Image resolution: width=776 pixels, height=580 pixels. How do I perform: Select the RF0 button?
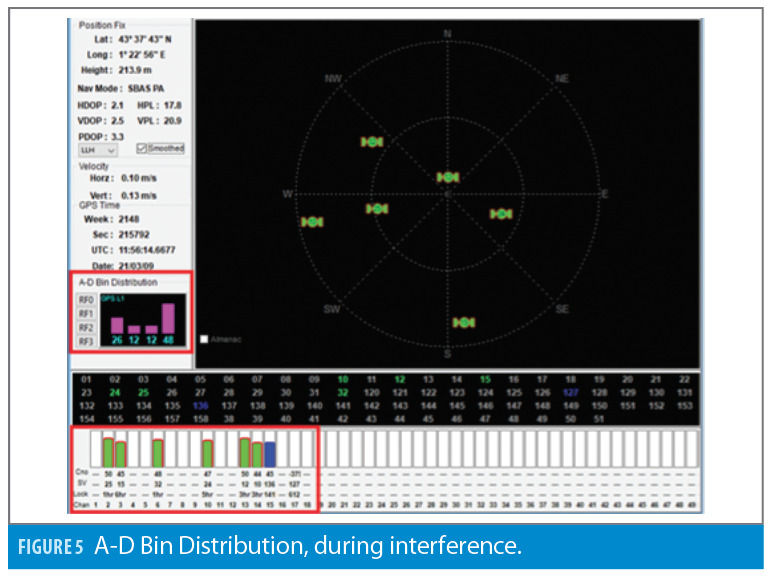(86, 299)
